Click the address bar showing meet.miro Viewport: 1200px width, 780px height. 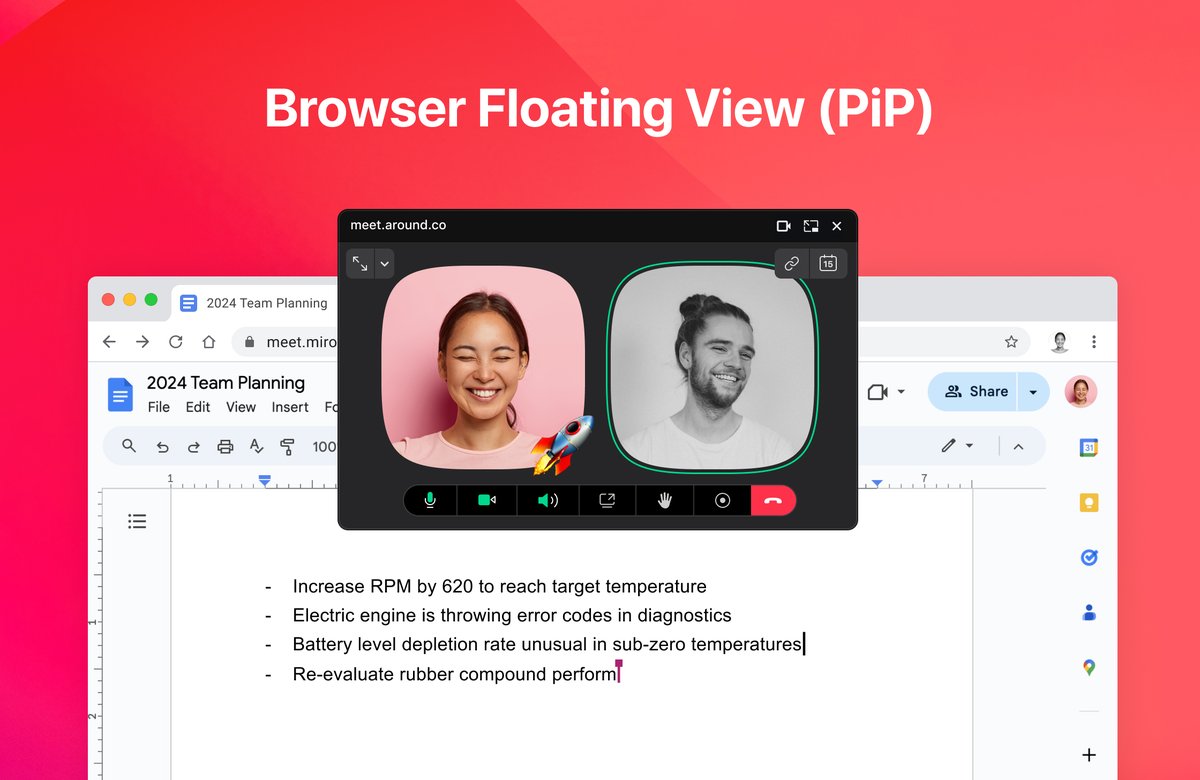pos(632,342)
